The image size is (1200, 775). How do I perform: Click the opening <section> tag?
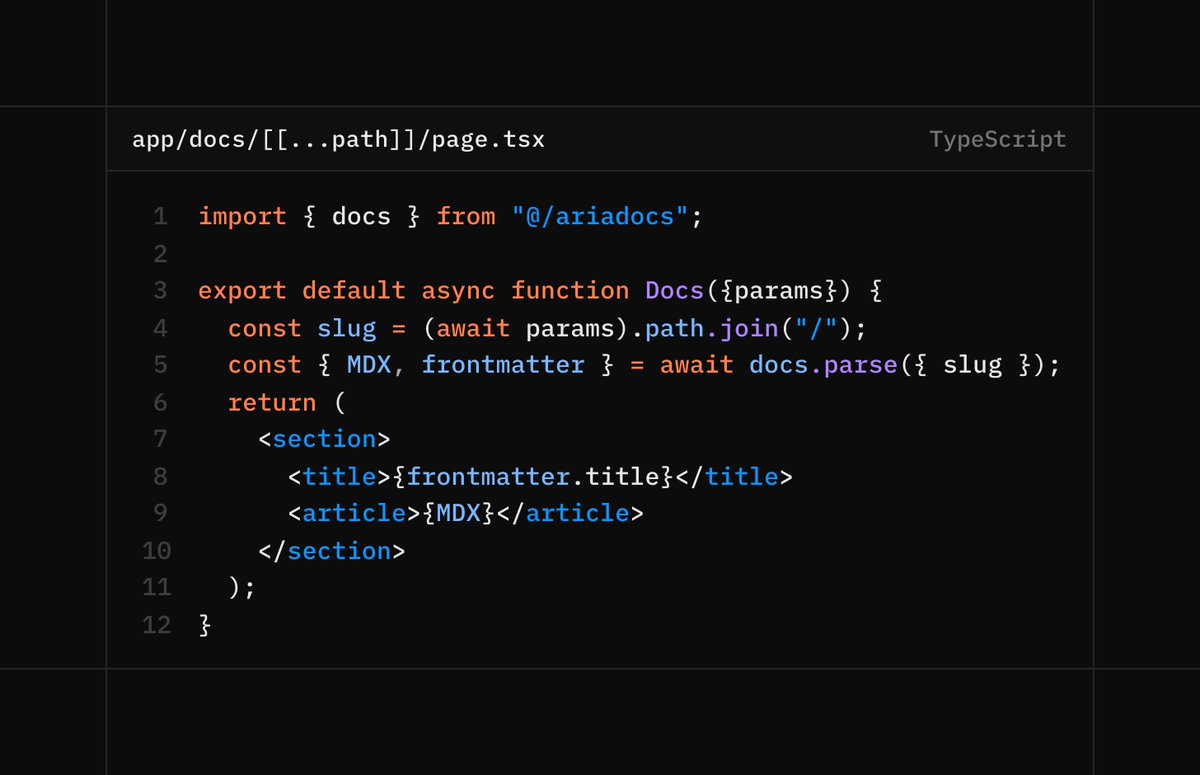click(x=324, y=440)
